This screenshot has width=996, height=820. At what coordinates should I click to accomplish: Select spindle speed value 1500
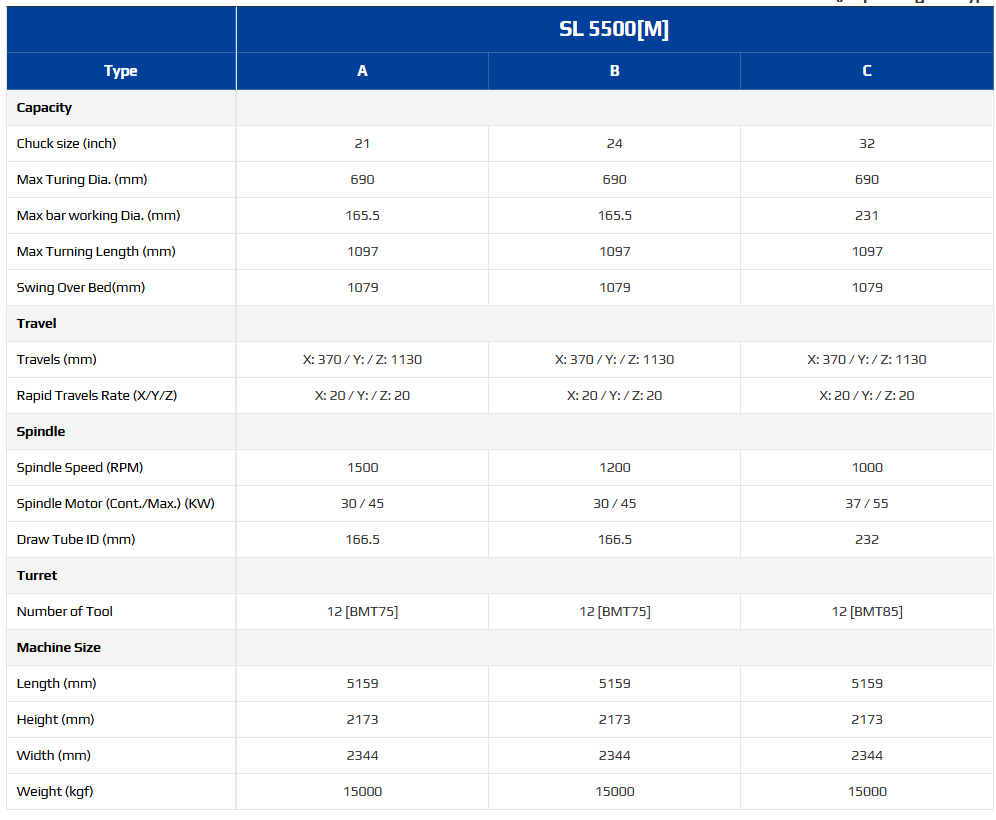pyautogui.click(x=363, y=467)
